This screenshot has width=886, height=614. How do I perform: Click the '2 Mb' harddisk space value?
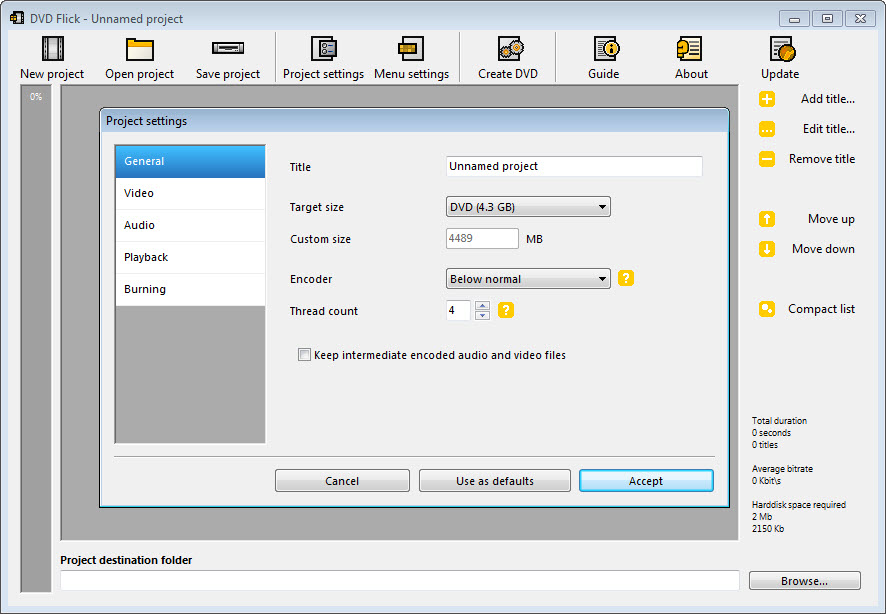pos(762,516)
